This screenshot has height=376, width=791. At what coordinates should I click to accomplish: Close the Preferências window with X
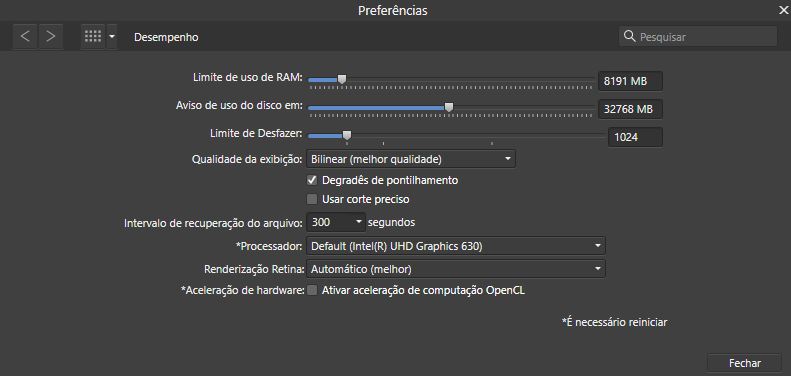point(783,10)
